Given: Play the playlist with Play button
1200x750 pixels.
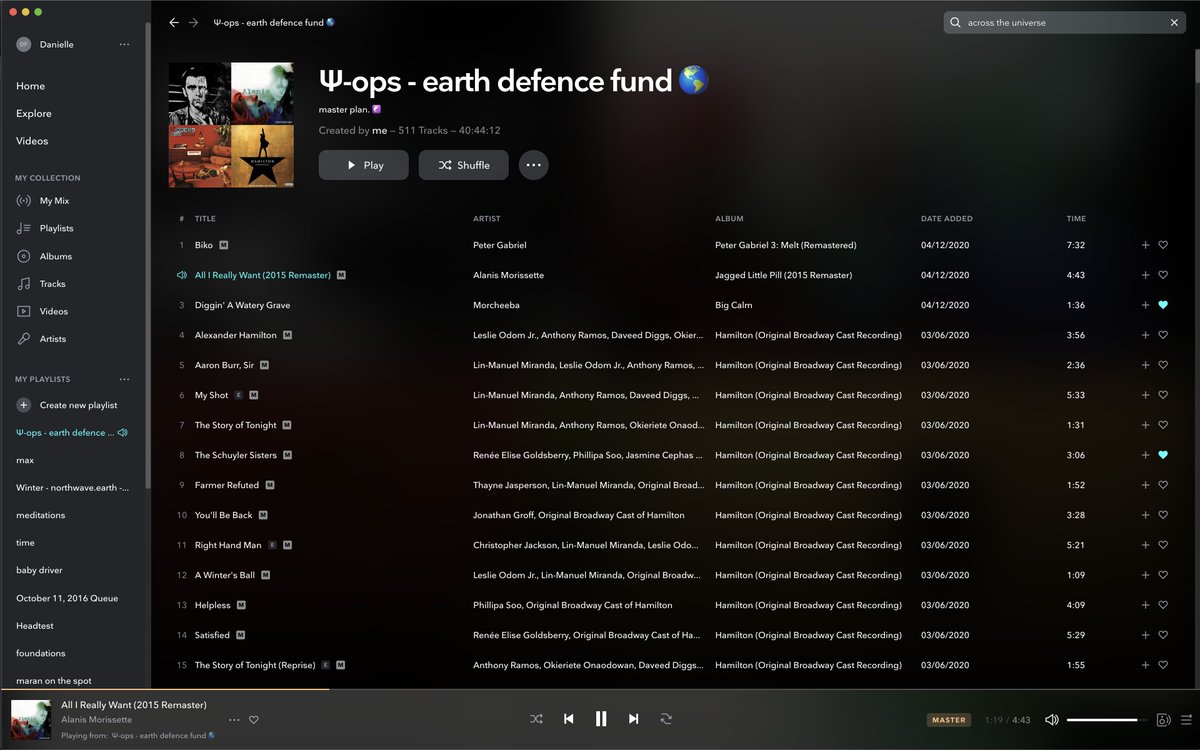Looking at the screenshot, I should point(363,165).
